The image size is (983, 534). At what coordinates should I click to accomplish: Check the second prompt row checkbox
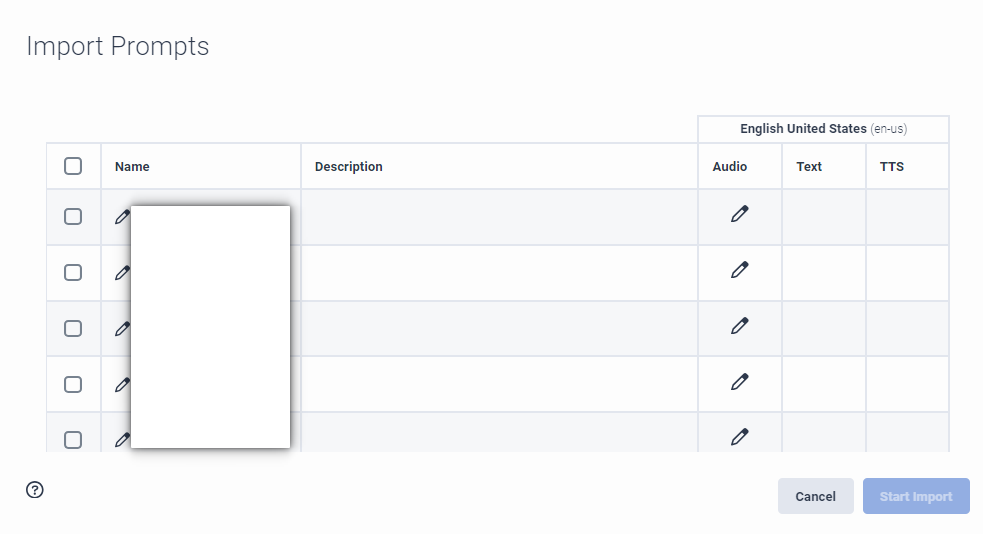click(73, 272)
